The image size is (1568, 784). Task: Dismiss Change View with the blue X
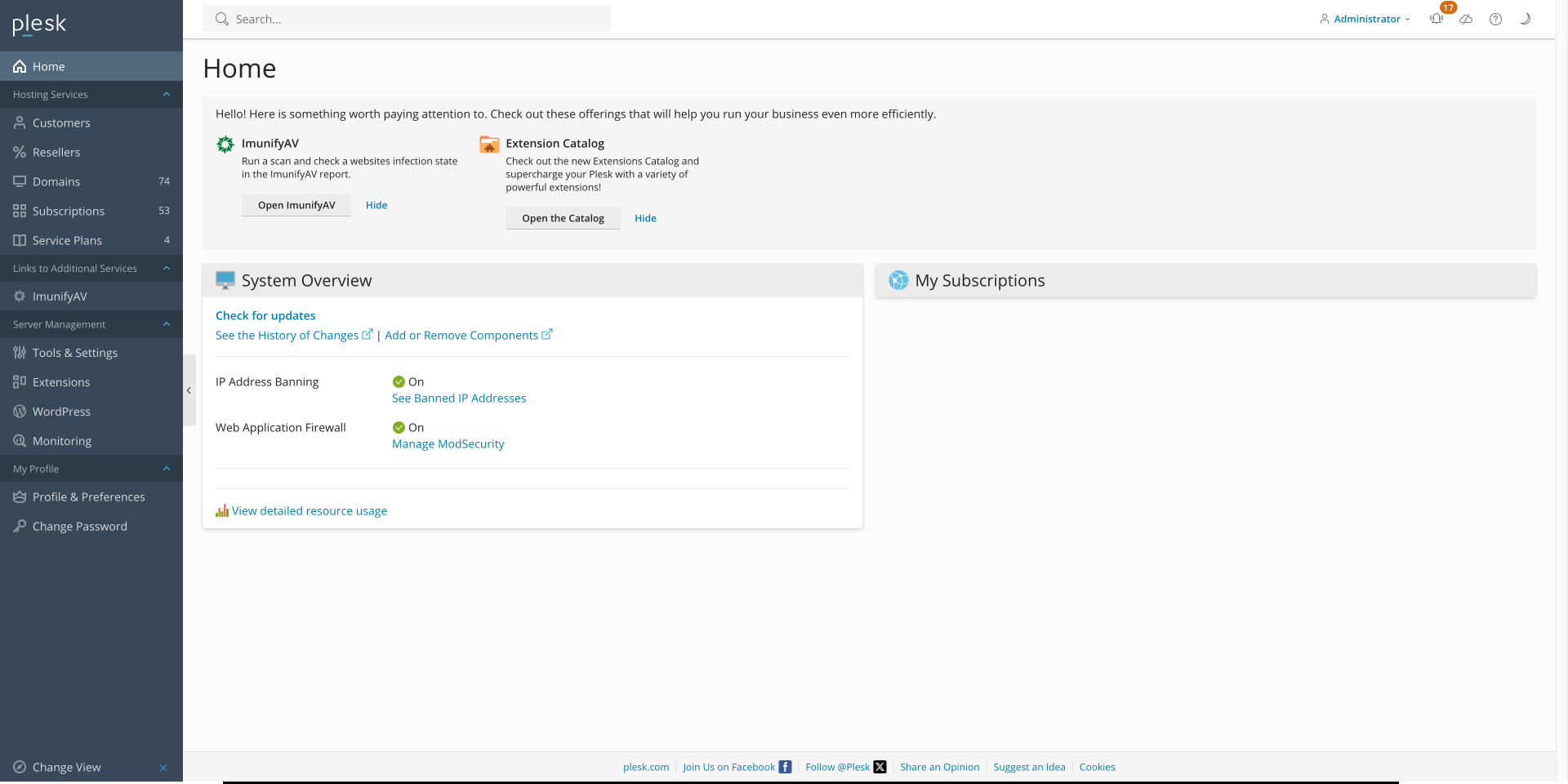click(163, 768)
